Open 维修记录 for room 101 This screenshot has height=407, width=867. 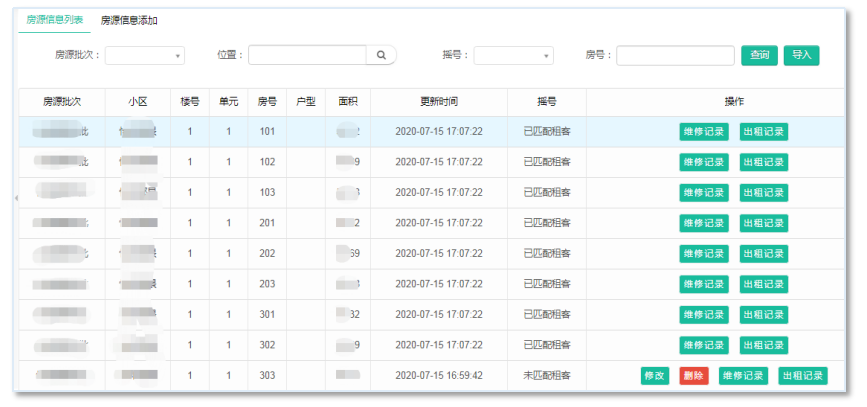[704, 131]
